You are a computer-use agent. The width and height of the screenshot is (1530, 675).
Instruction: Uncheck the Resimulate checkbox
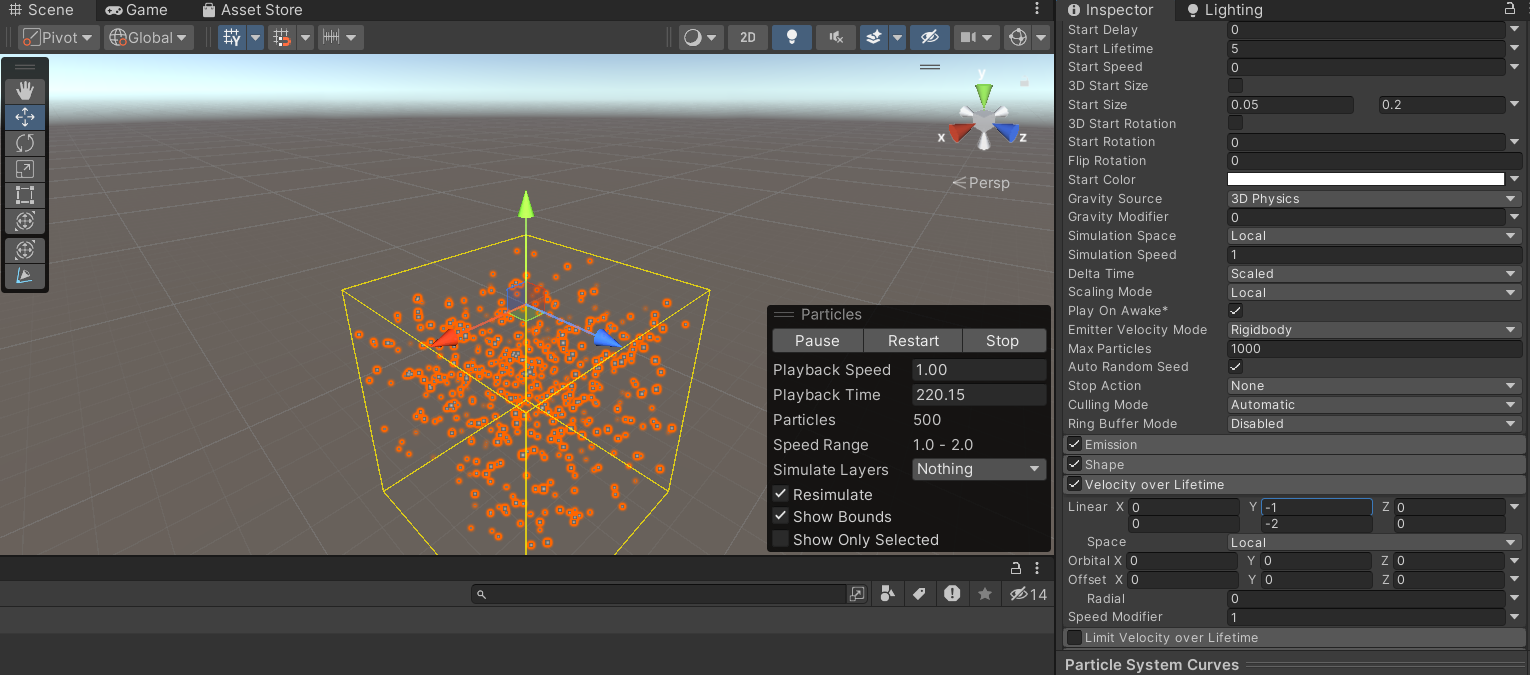pos(781,494)
